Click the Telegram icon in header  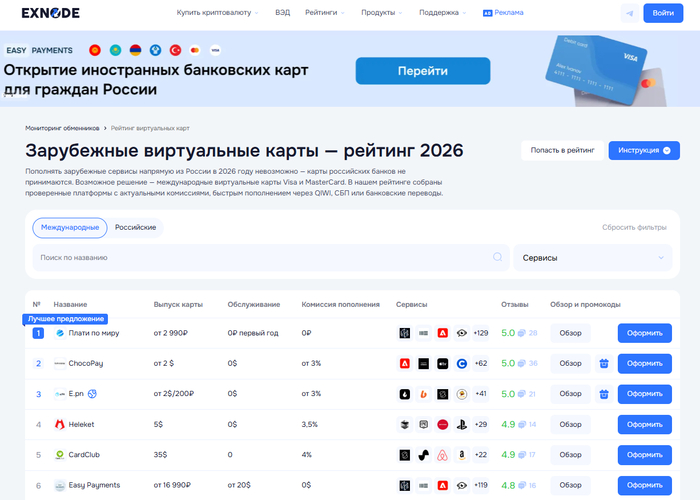tap(629, 13)
